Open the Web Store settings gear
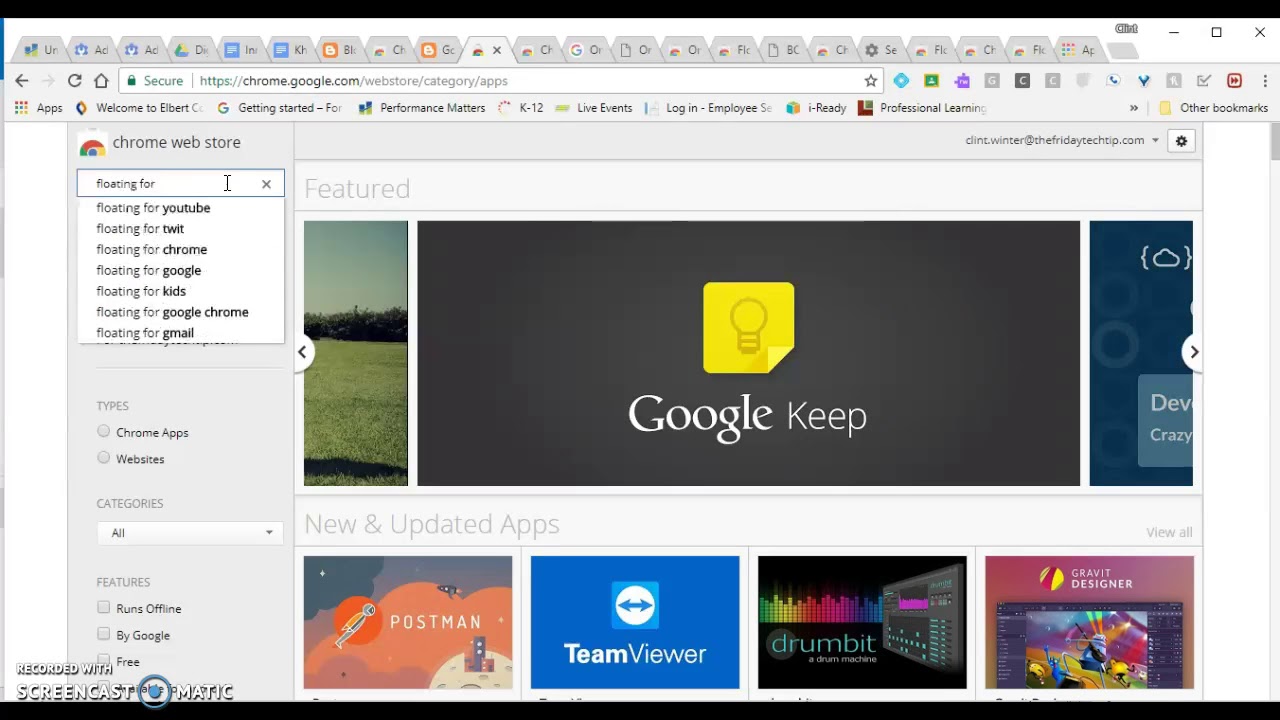The image size is (1280, 720). click(1181, 141)
